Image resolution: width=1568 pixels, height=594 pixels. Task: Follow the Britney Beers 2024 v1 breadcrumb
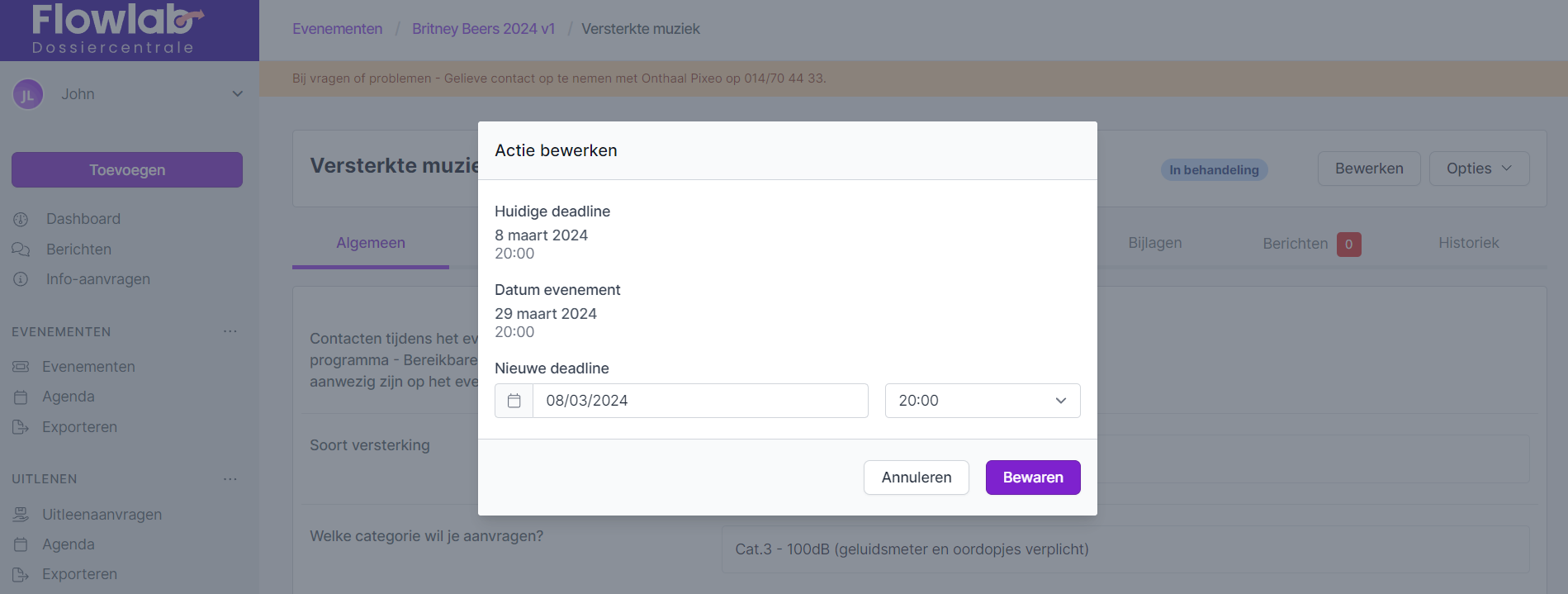click(x=483, y=29)
